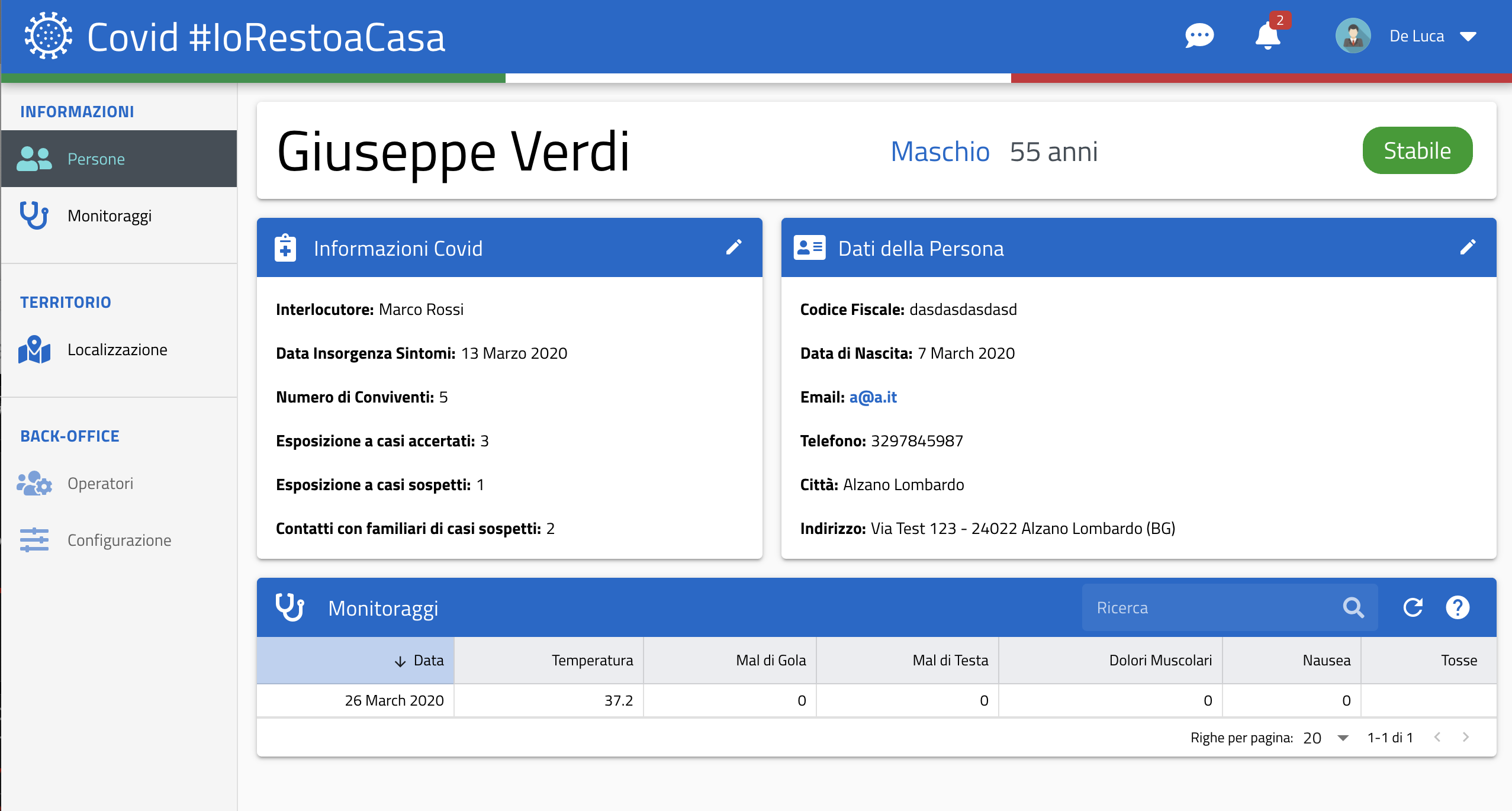The width and height of the screenshot is (1512, 811).
Task: Click the green Stabile status button
Action: tap(1417, 150)
